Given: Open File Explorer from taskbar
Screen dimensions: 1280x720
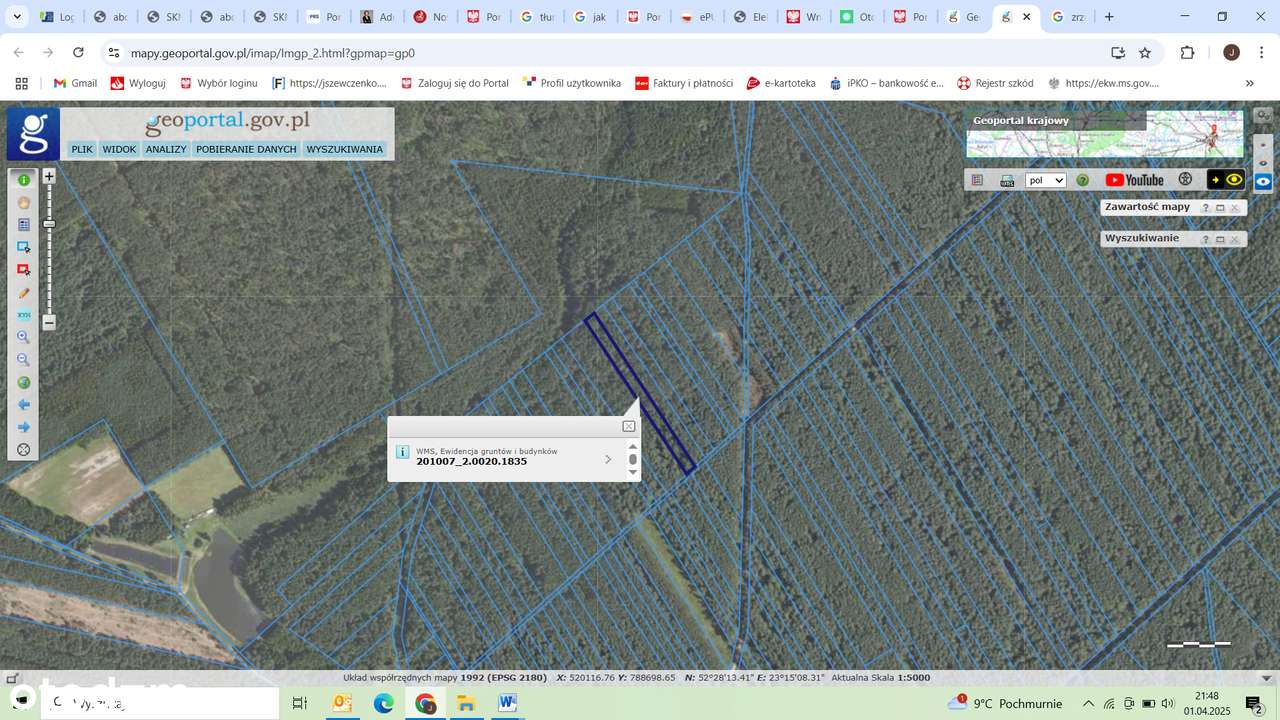Looking at the screenshot, I should (466, 704).
